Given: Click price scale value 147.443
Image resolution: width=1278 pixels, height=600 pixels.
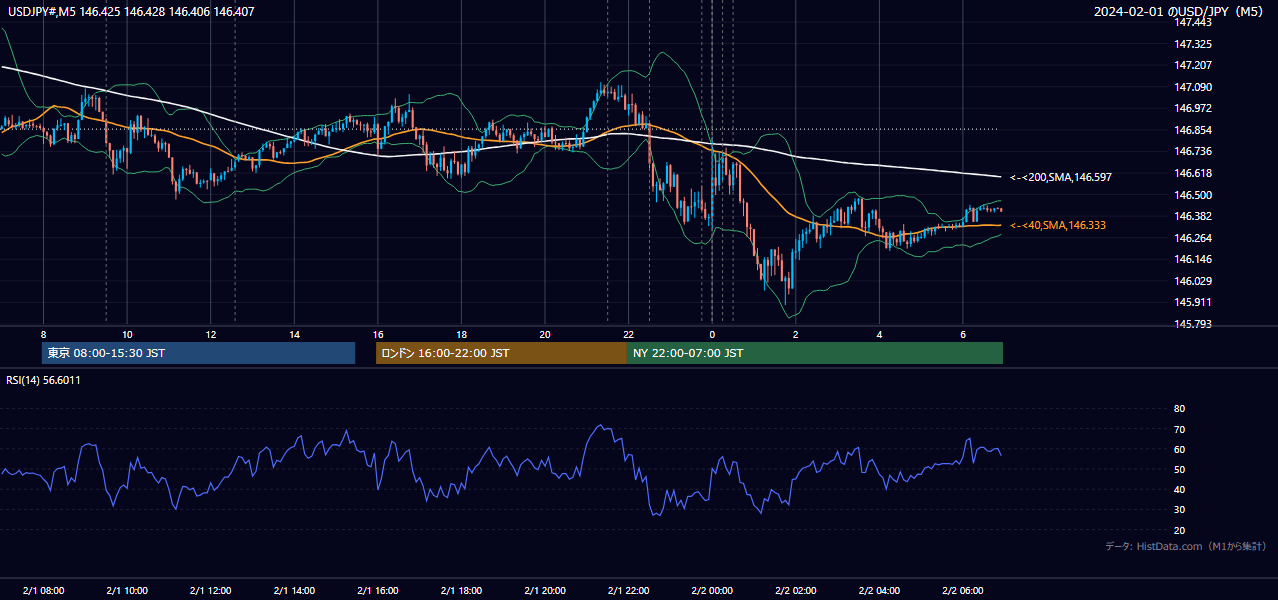Looking at the screenshot, I should click(1193, 23).
